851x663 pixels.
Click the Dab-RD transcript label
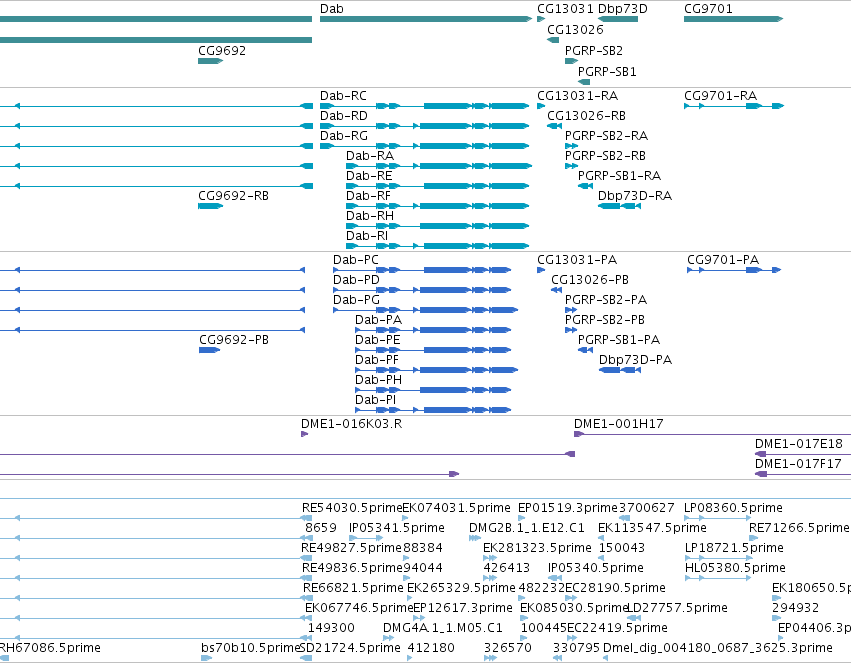(x=344, y=116)
